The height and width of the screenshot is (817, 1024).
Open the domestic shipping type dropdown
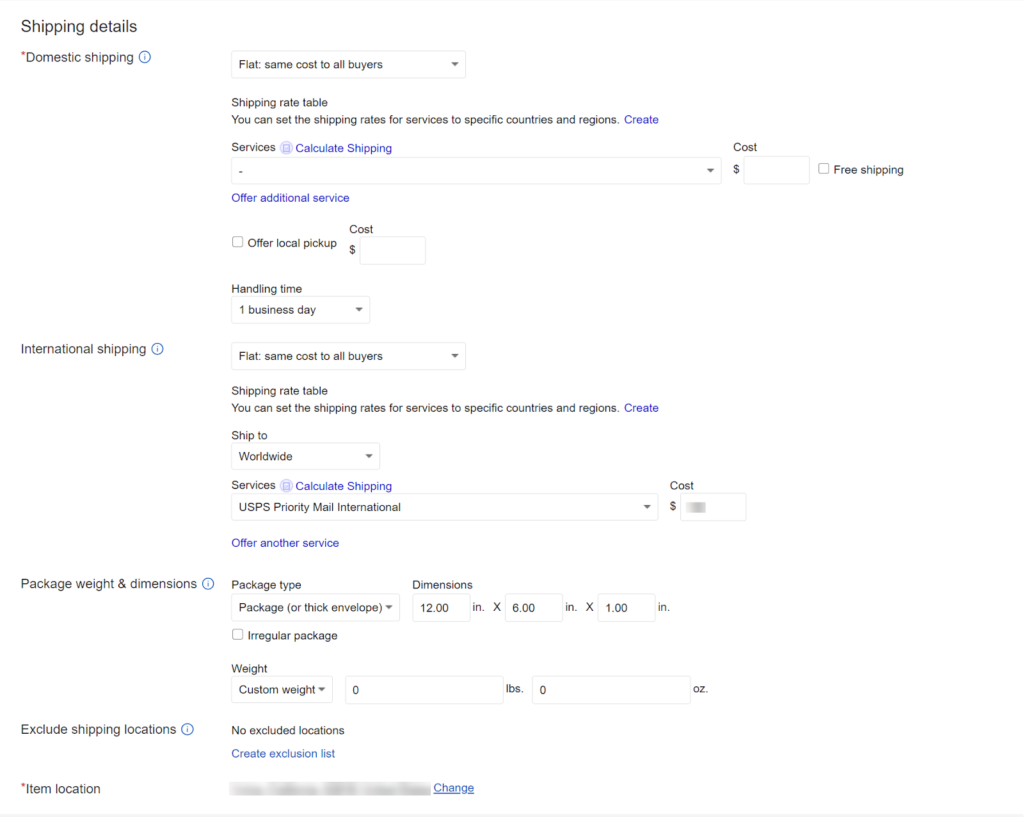click(x=348, y=64)
